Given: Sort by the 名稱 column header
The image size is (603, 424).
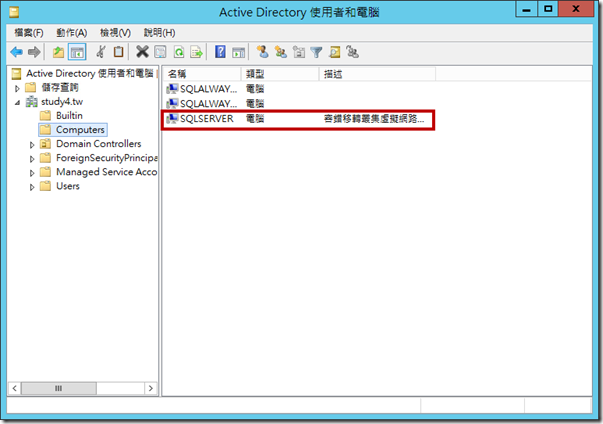Looking at the screenshot, I should point(202,74).
